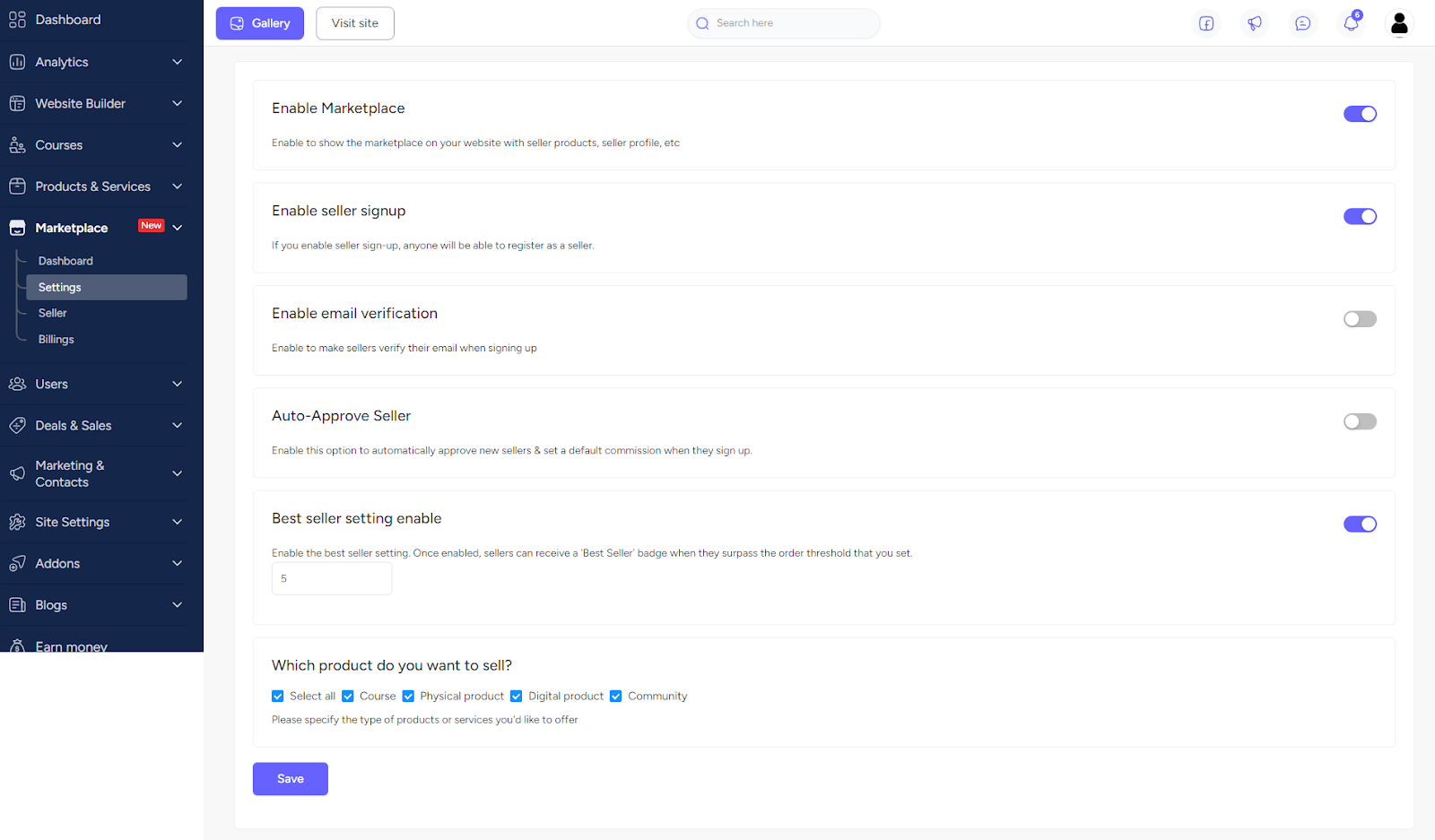
Task: Expand the Products & Services chevron
Action: coord(178,186)
